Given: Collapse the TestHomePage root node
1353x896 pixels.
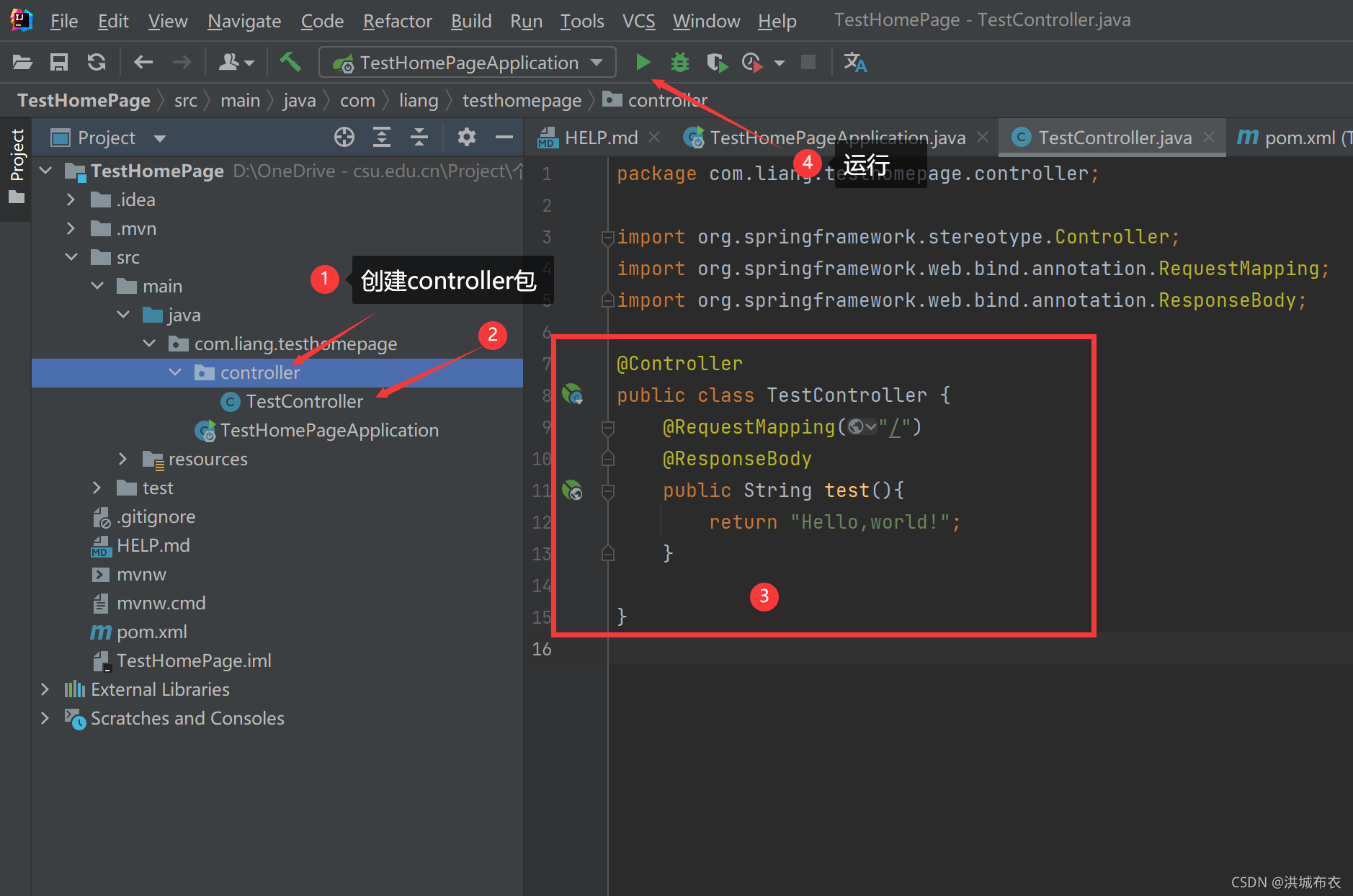Looking at the screenshot, I should point(46,171).
